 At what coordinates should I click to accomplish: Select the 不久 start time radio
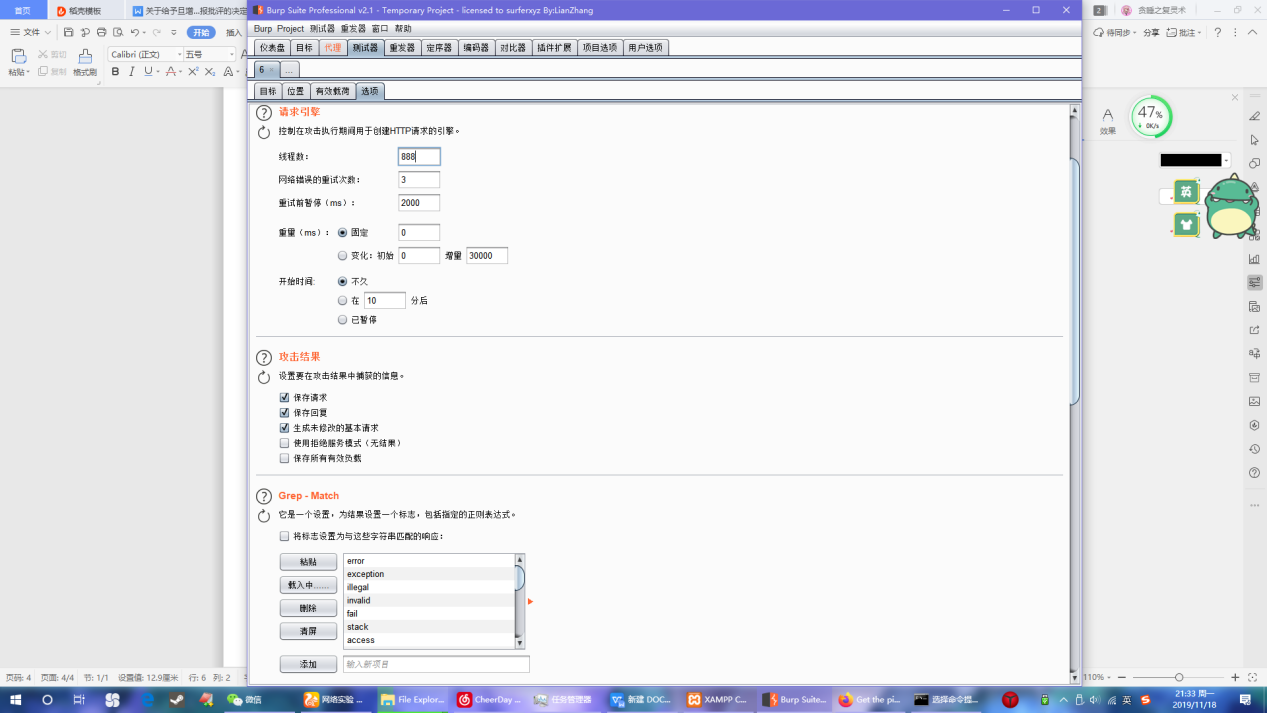pyautogui.click(x=343, y=281)
